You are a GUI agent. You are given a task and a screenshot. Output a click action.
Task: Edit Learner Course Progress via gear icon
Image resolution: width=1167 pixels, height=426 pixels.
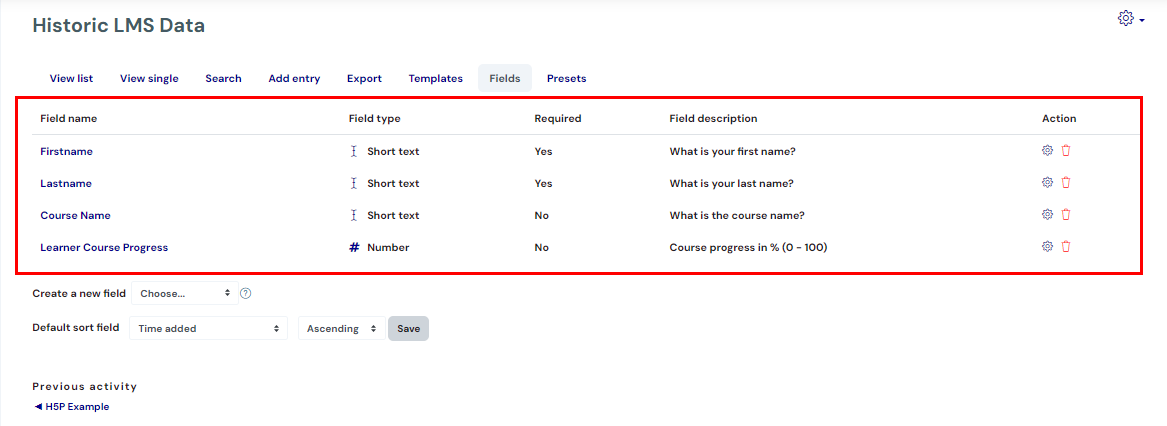[x=1046, y=247]
